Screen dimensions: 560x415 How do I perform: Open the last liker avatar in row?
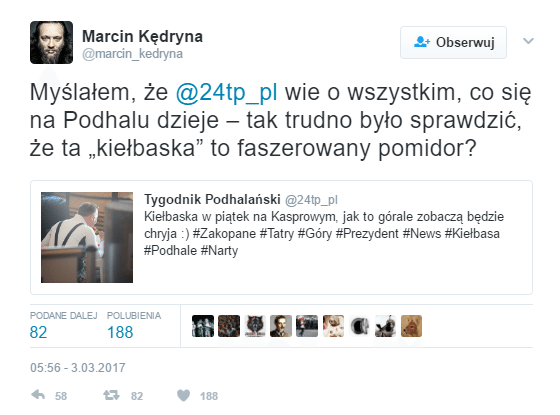(411, 326)
